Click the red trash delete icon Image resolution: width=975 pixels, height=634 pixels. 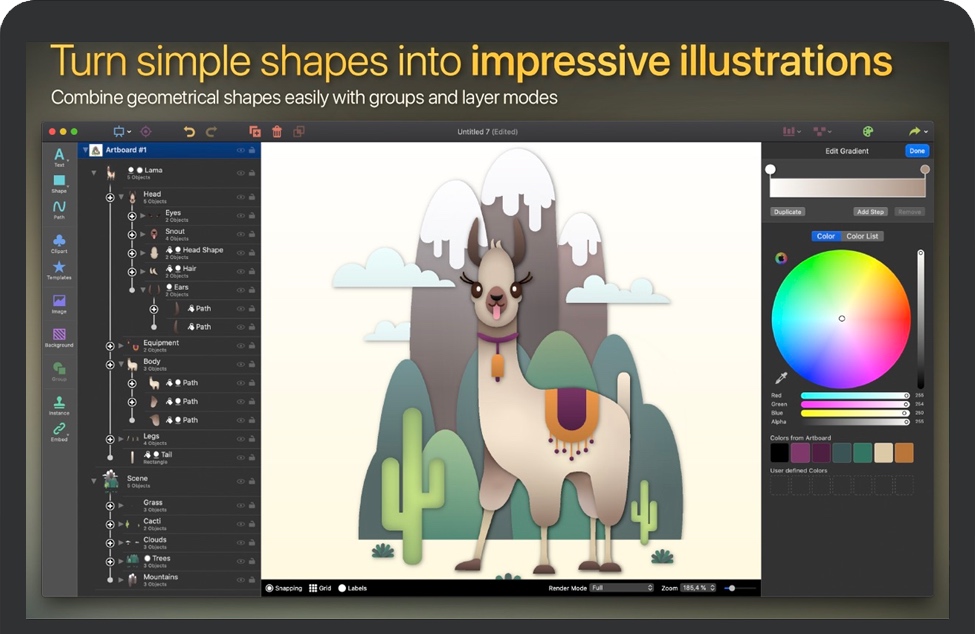tap(277, 131)
